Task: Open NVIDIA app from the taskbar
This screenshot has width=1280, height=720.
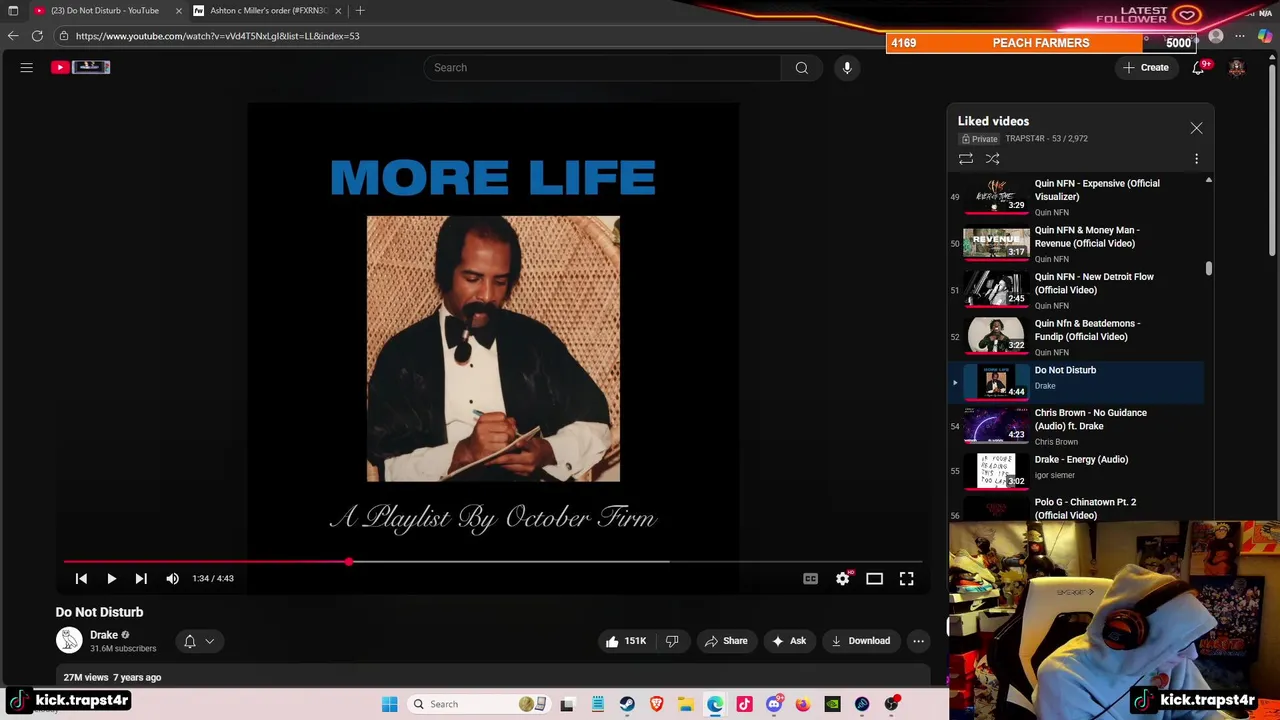Action: 832,704
